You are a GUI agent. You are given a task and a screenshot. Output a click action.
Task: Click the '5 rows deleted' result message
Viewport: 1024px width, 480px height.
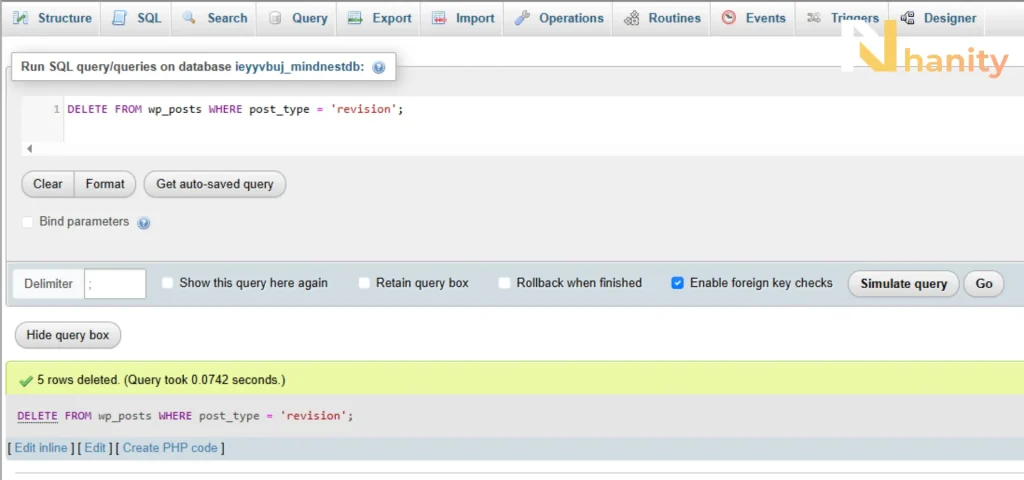click(x=161, y=379)
